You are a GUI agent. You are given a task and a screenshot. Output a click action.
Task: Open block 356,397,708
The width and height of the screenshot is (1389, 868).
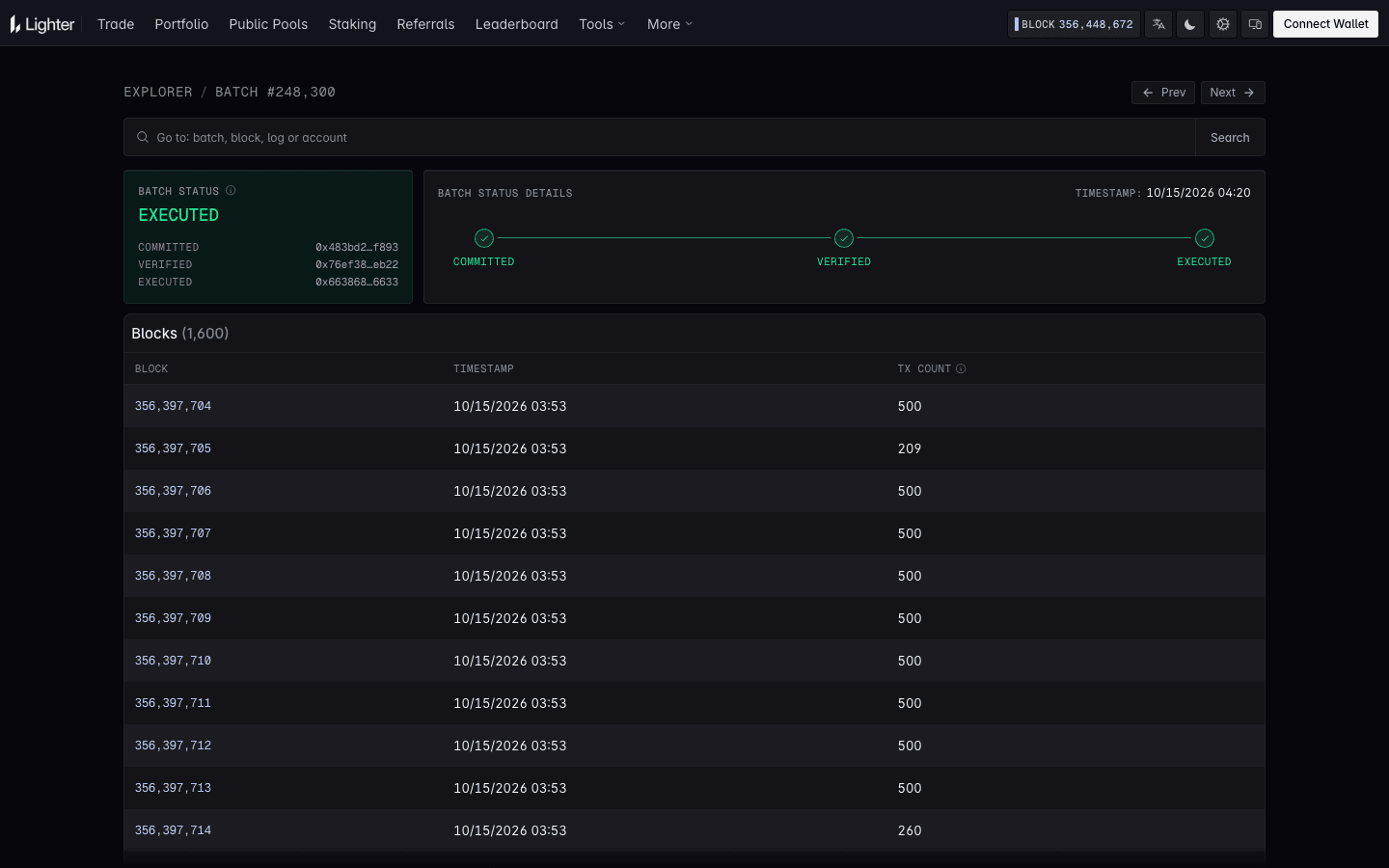(173, 576)
